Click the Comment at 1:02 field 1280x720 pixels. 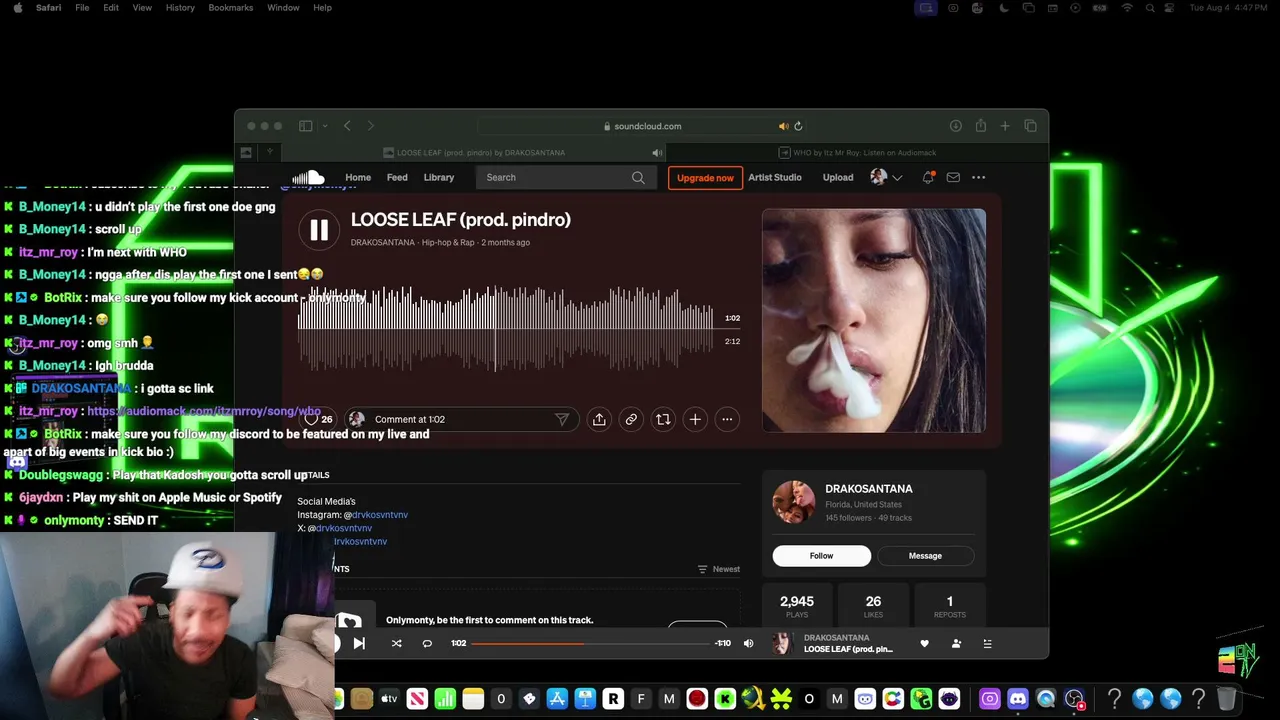point(460,420)
